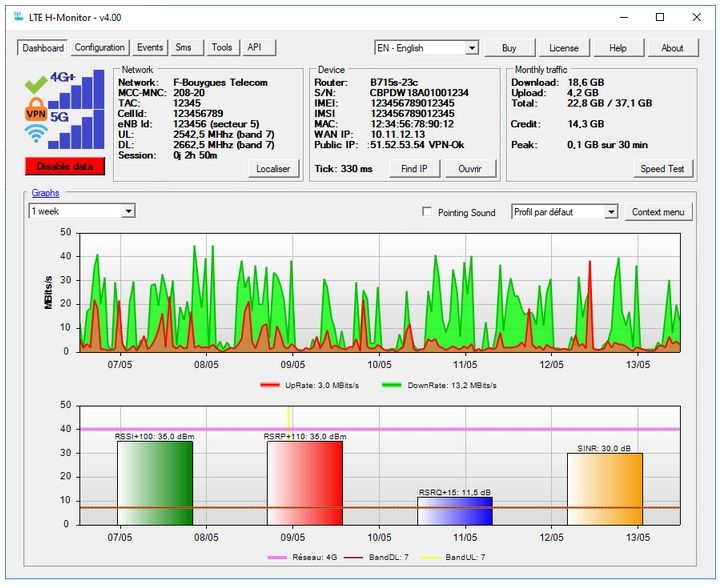Click the 5G signal strength bars

tap(76, 129)
